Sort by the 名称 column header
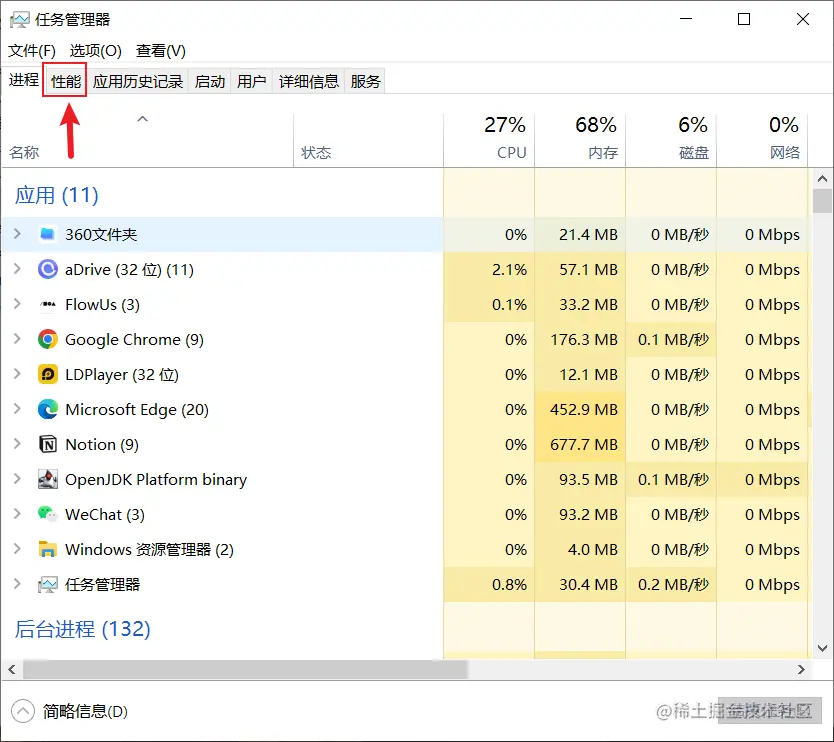834x742 pixels. 147,140
